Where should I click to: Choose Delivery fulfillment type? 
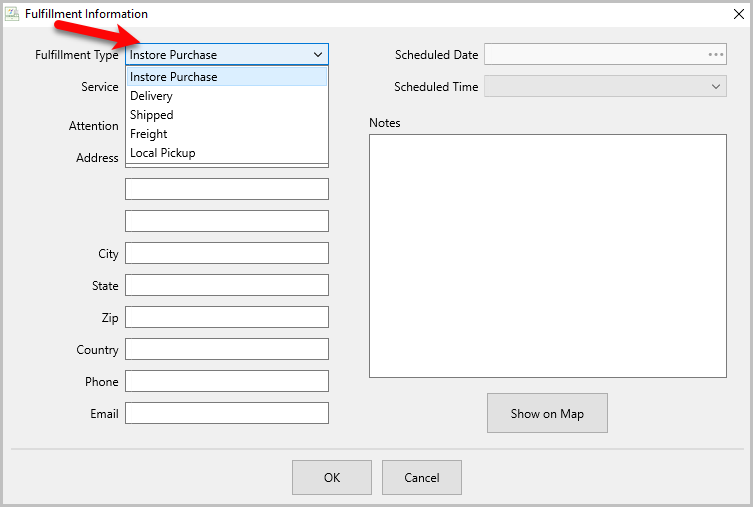[227, 96]
